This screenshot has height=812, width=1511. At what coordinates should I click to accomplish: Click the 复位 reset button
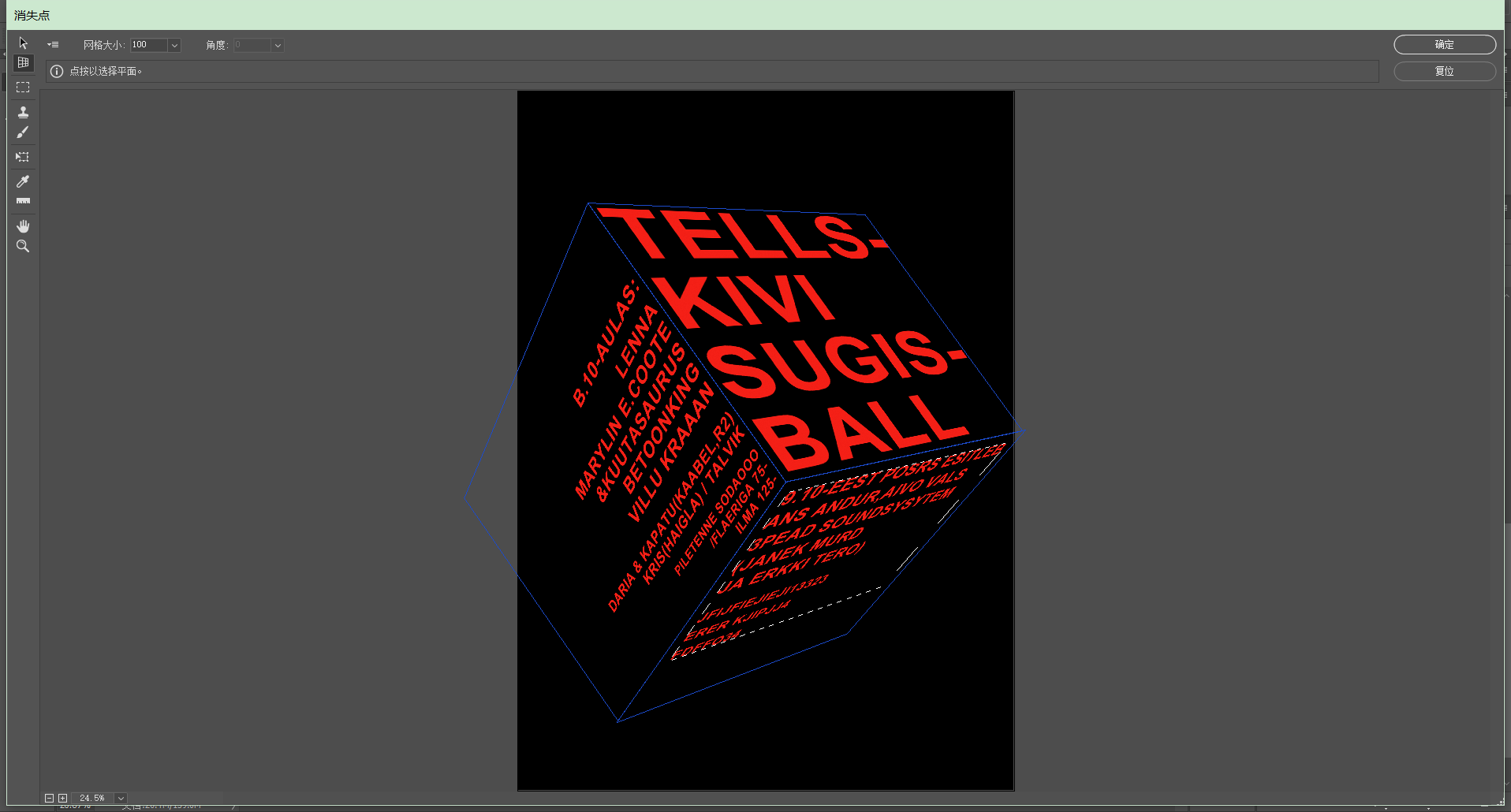tap(1445, 71)
